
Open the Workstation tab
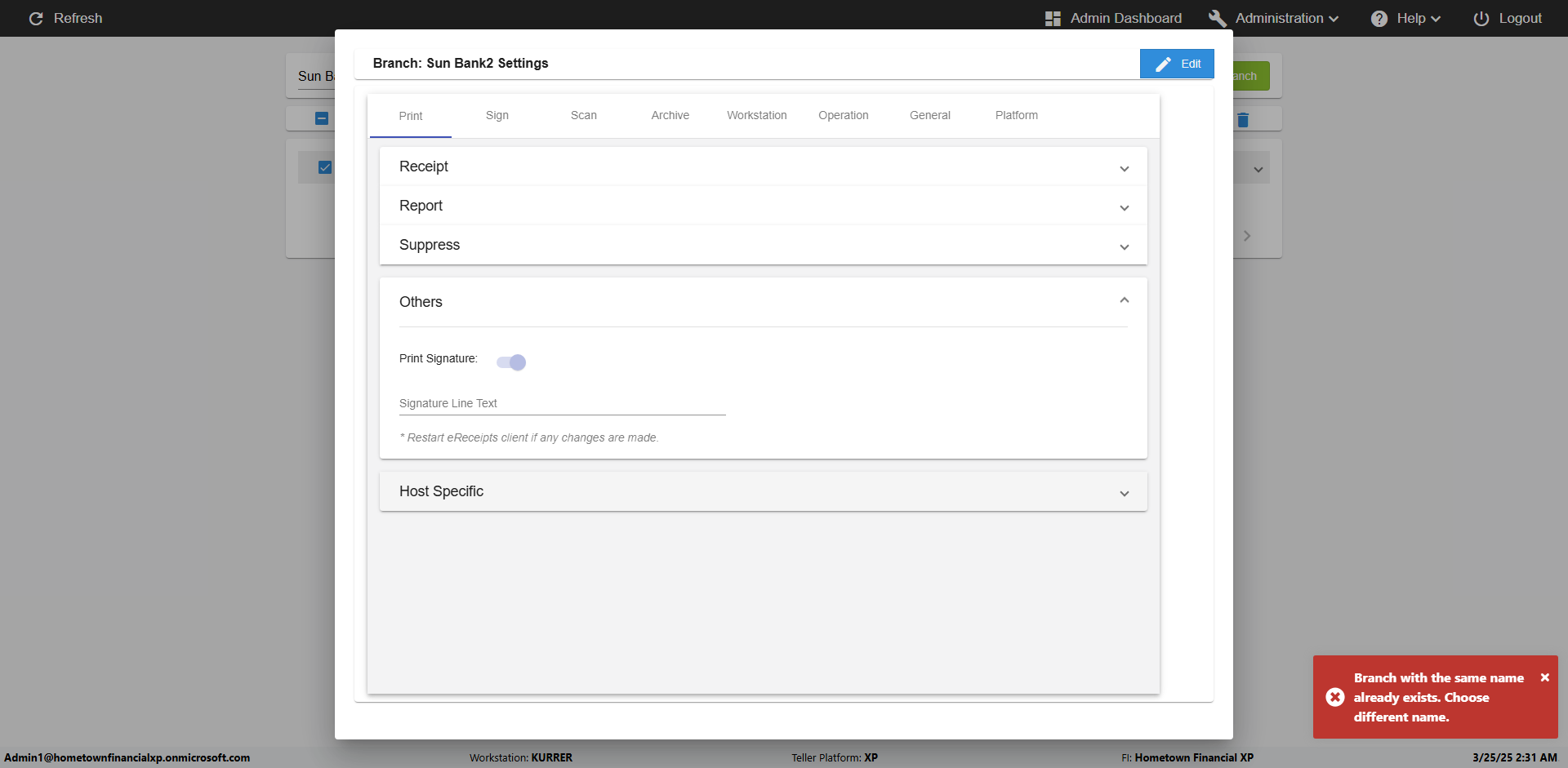(756, 115)
